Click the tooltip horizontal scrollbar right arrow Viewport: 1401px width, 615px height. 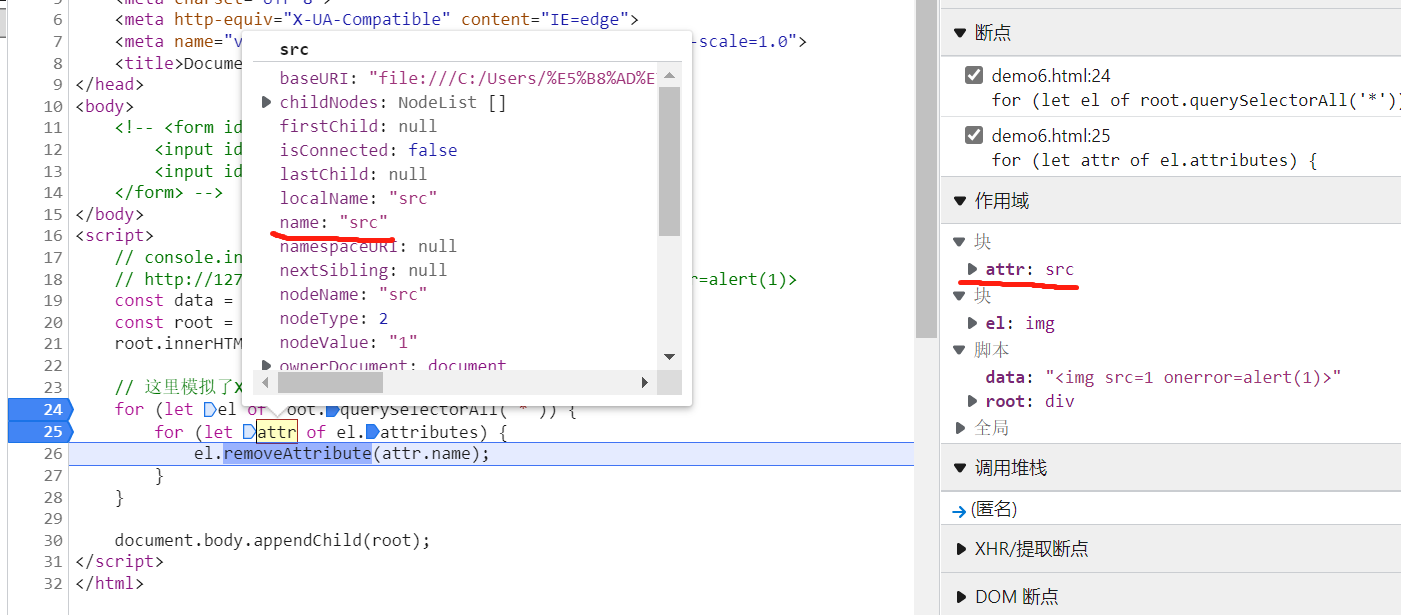(x=645, y=382)
